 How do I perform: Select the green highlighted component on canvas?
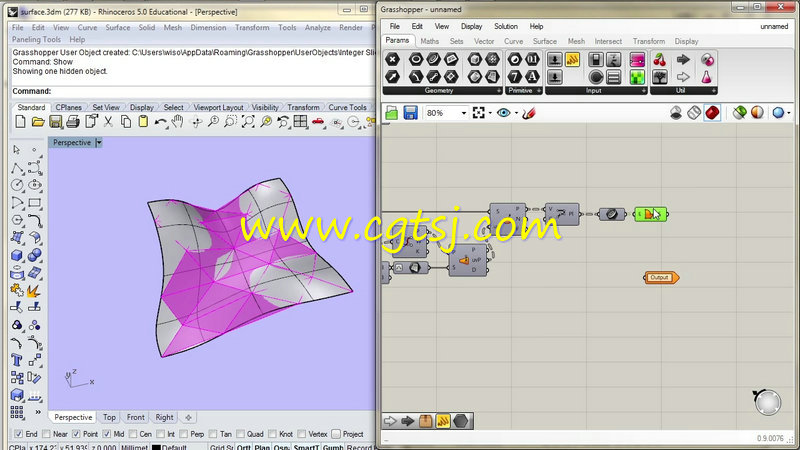coord(650,214)
